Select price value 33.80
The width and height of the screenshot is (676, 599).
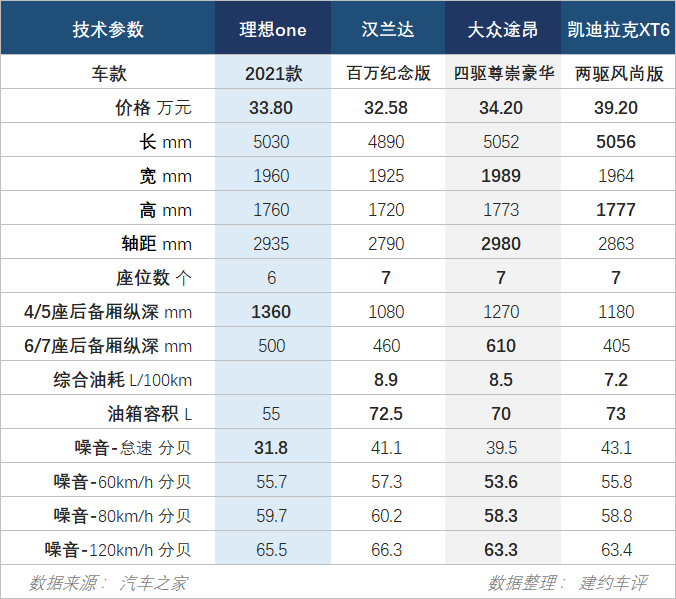coord(271,107)
